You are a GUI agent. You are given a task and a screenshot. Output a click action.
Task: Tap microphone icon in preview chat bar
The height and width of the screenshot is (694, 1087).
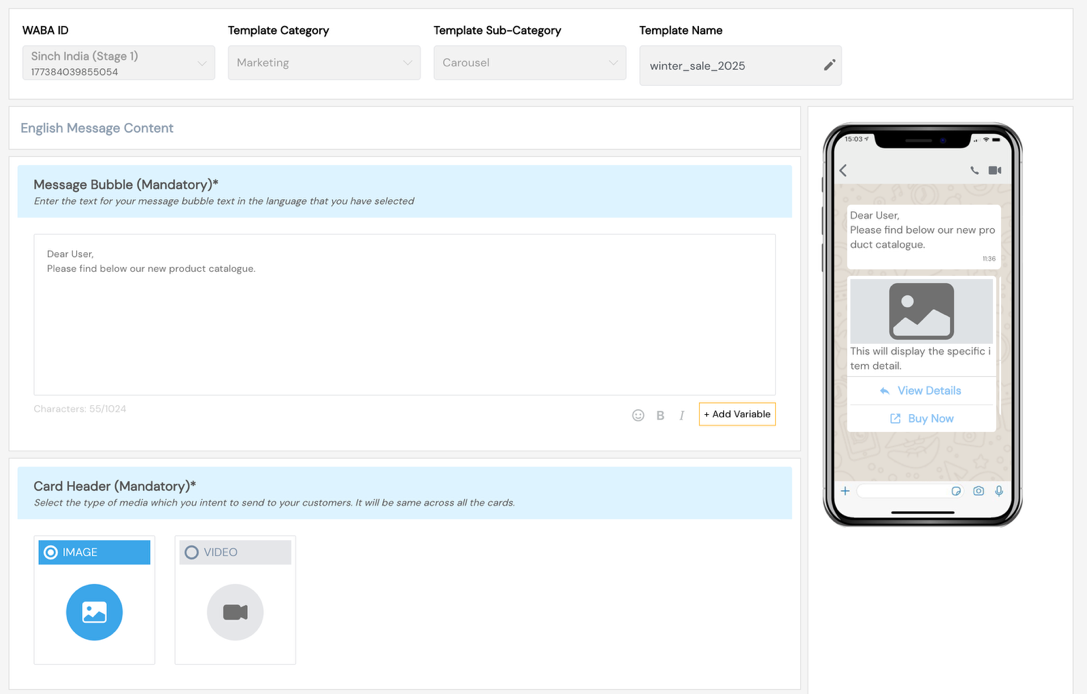(x=999, y=491)
